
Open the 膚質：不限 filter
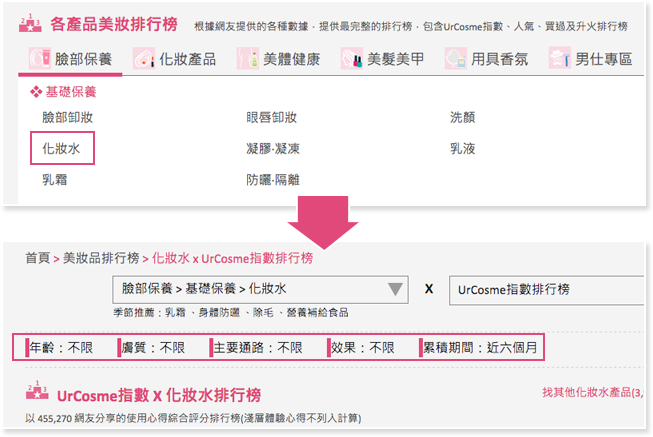click(152, 347)
